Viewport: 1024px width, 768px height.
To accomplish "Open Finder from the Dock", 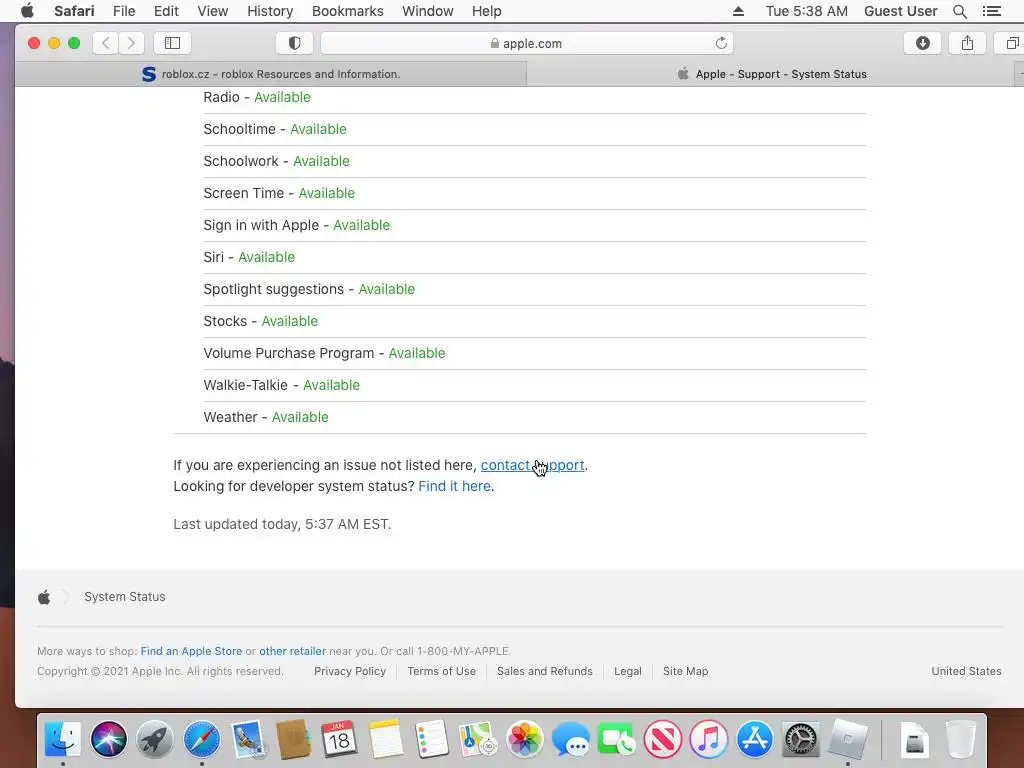I will (x=63, y=739).
